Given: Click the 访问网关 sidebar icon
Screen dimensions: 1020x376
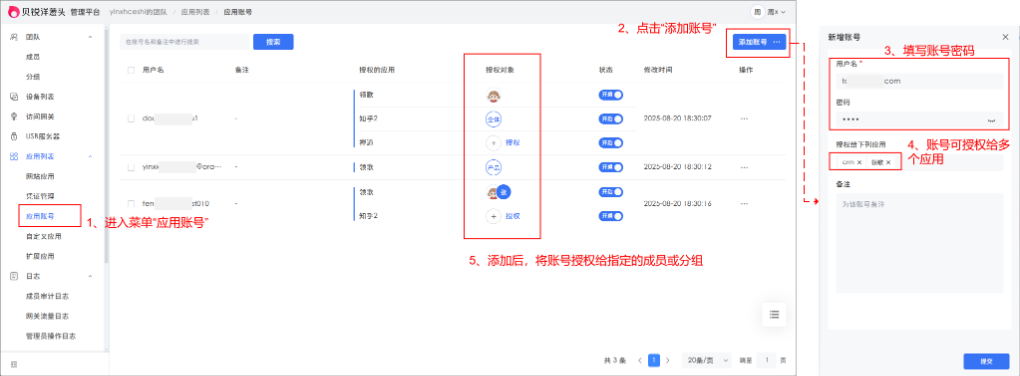Looking at the screenshot, I should (x=14, y=116).
